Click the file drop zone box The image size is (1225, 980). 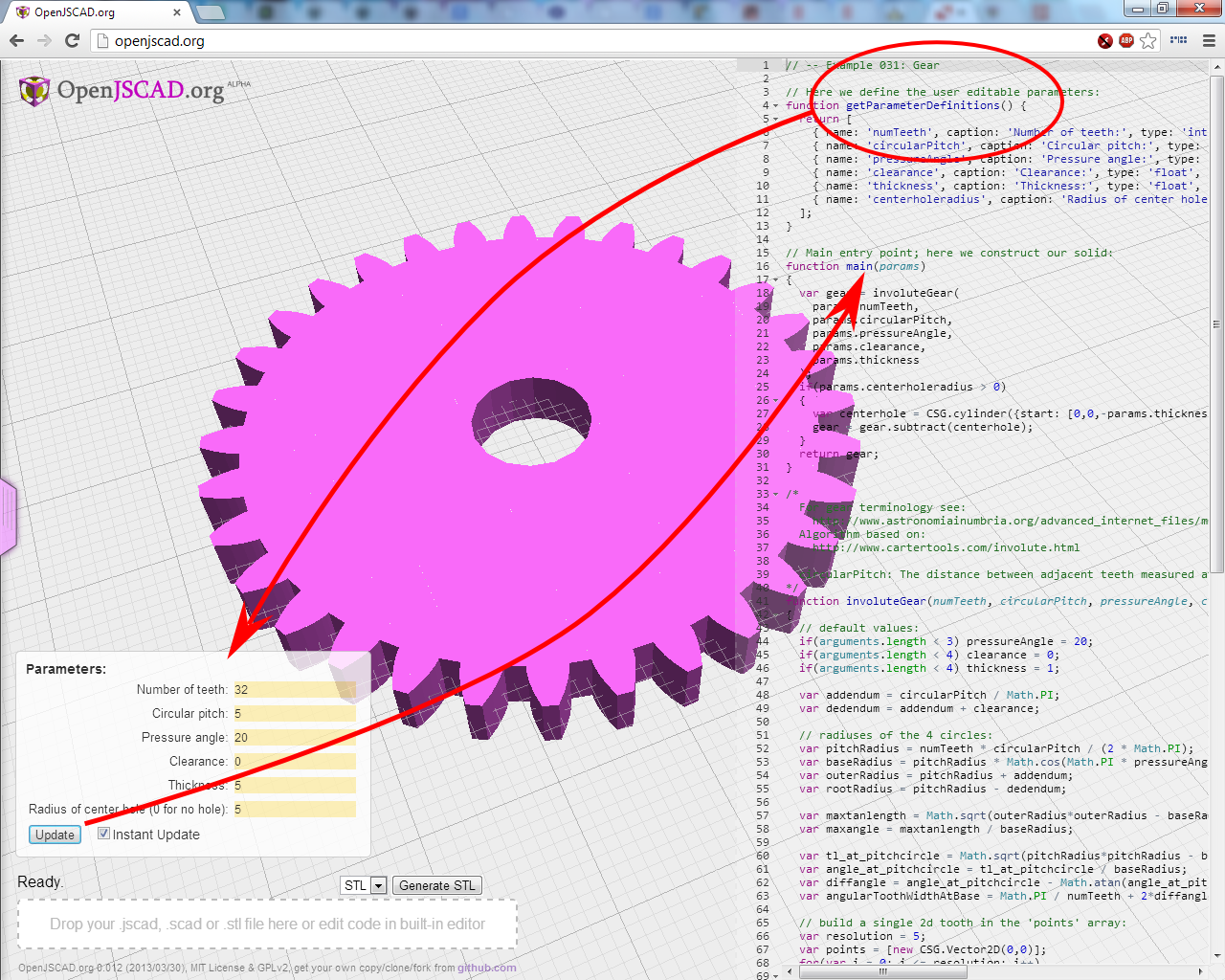point(267,924)
